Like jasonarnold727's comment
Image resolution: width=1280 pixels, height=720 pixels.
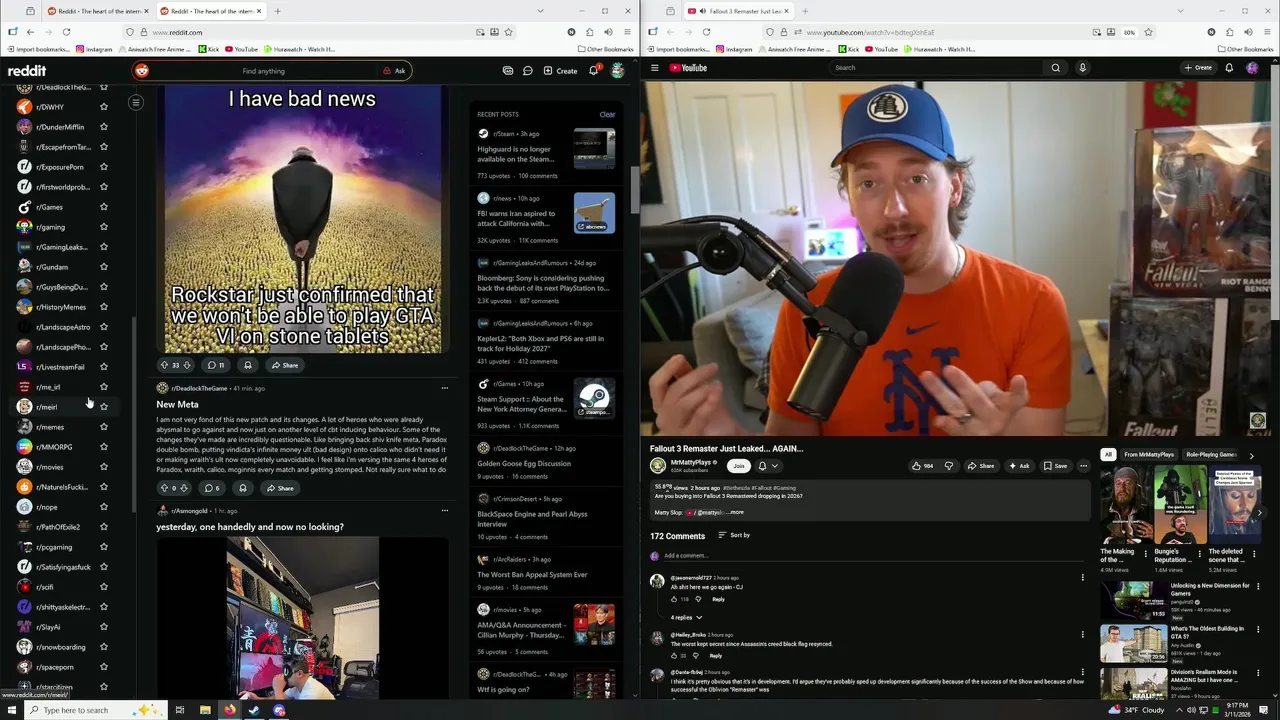click(673, 599)
